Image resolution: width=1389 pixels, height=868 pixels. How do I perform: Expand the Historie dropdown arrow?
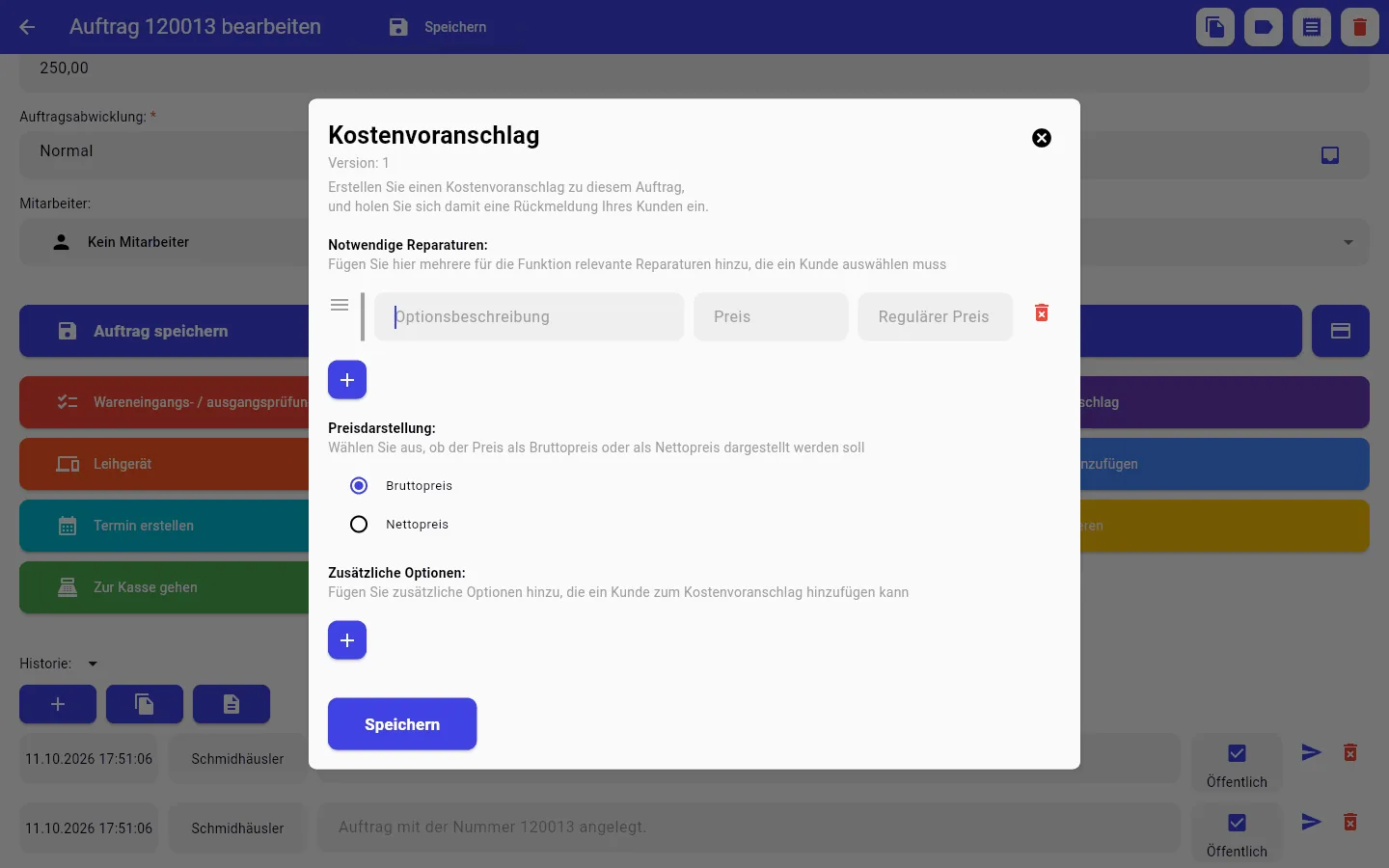pos(93,664)
